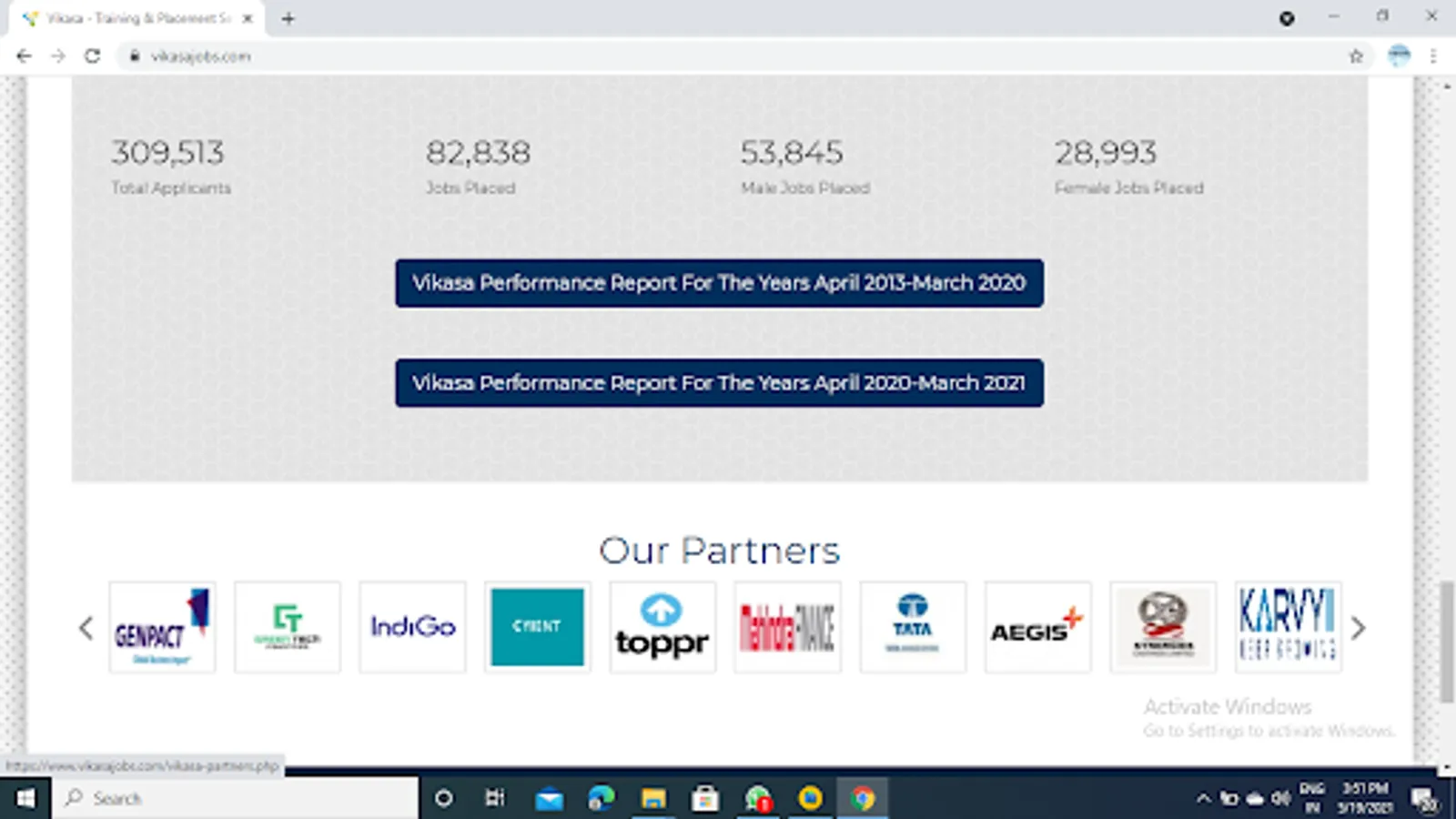Switch the ENG IN input language
This screenshot has width=1456, height=819.
[1312, 798]
